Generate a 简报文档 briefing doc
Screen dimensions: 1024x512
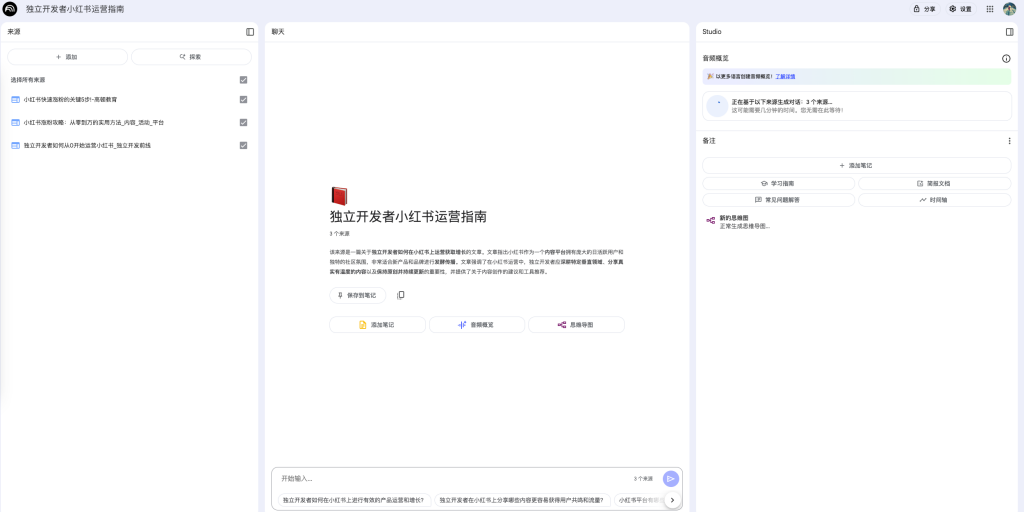935,184
